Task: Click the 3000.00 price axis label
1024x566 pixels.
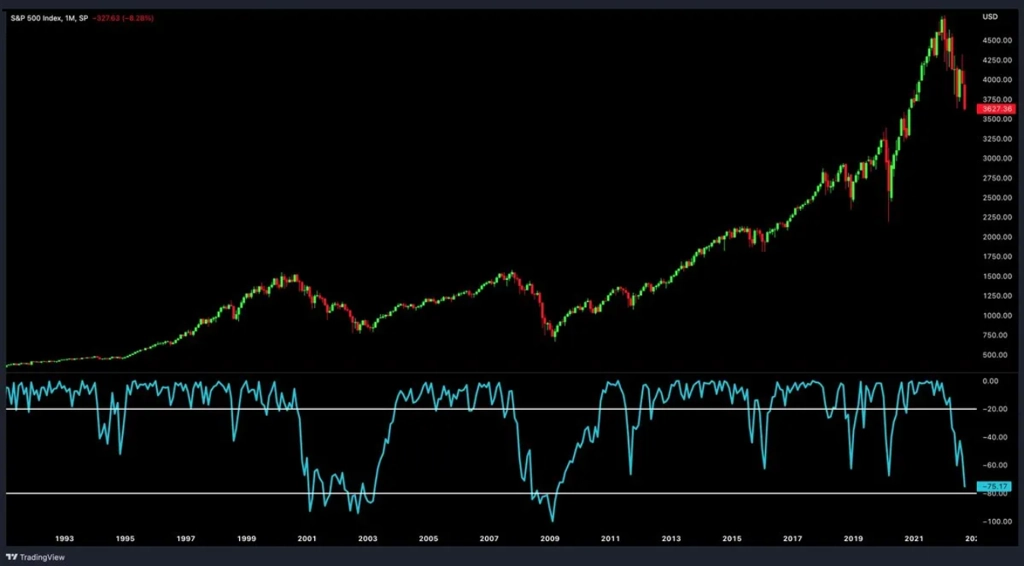Action: coord(997,159)
